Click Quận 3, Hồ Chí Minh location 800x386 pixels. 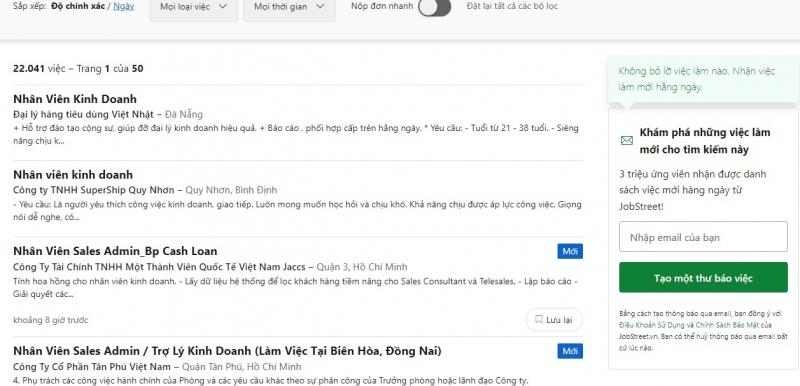coord(362,267)
